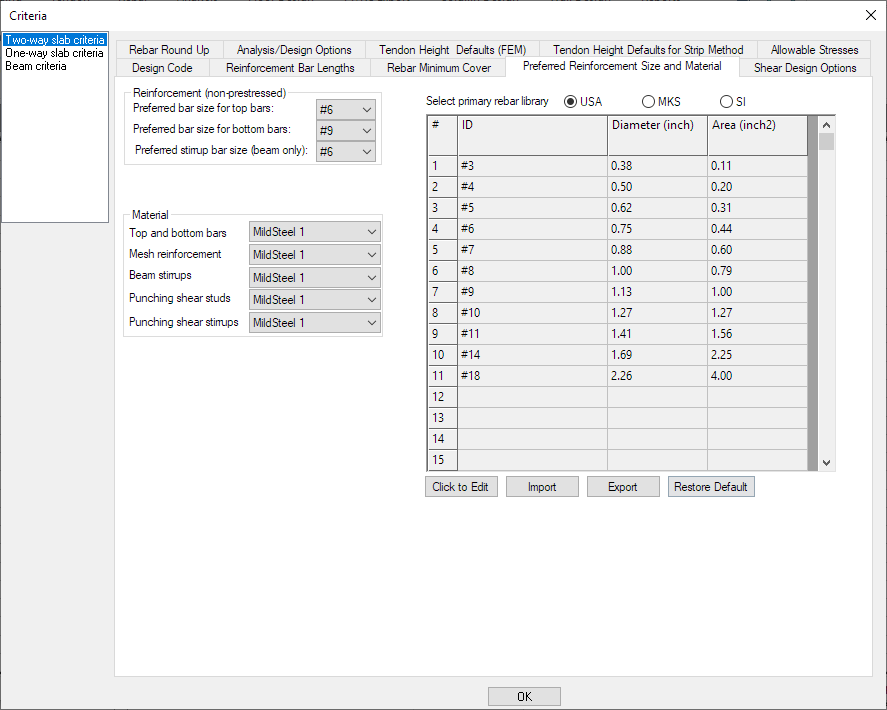This screenshot has height=710, width=887.
Task: Switch to Rebar Round Up tab
Action: 169,50
